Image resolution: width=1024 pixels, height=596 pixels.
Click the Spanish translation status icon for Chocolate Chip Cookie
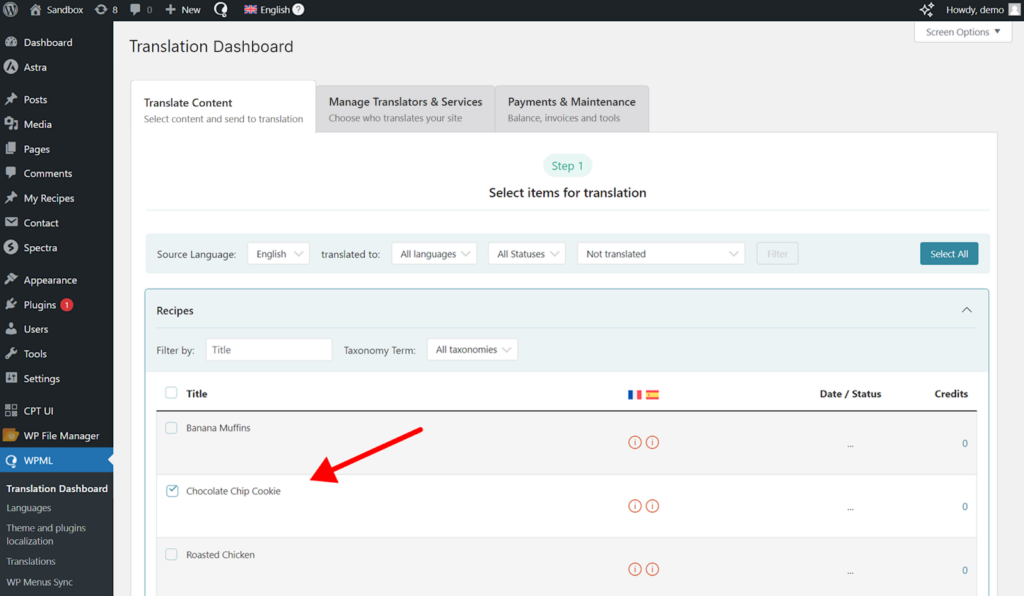(x=652, y=506)
